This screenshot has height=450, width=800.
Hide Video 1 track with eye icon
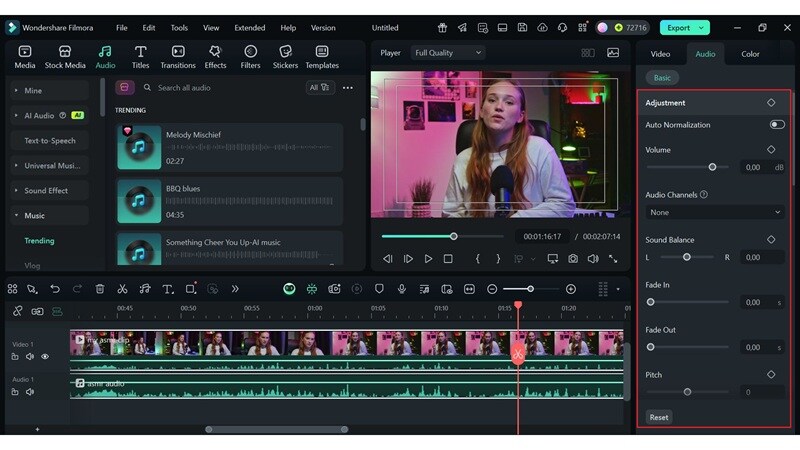pyautogui.click(x=45, y=357)
